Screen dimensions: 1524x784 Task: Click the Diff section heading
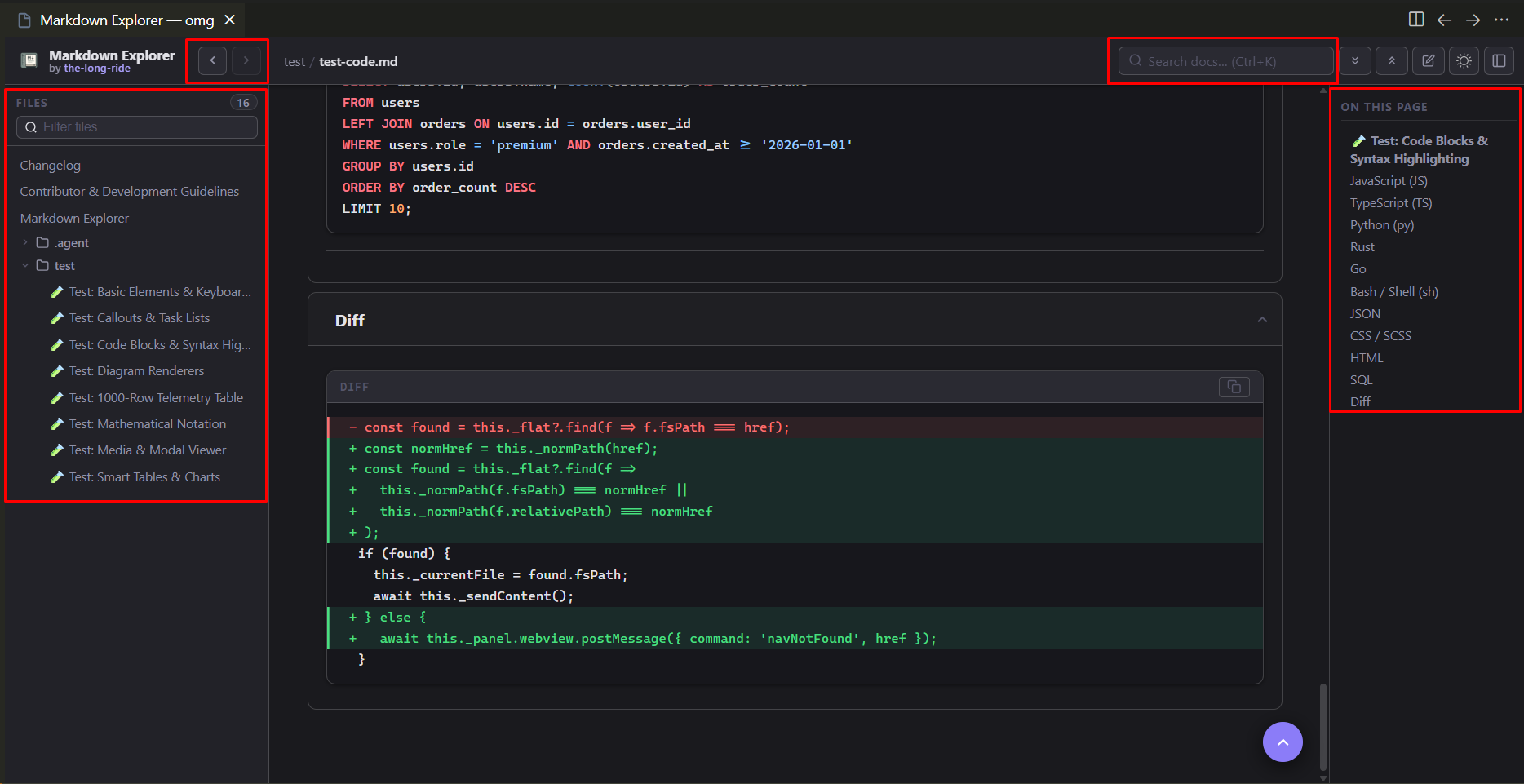[x=350, y=321]
